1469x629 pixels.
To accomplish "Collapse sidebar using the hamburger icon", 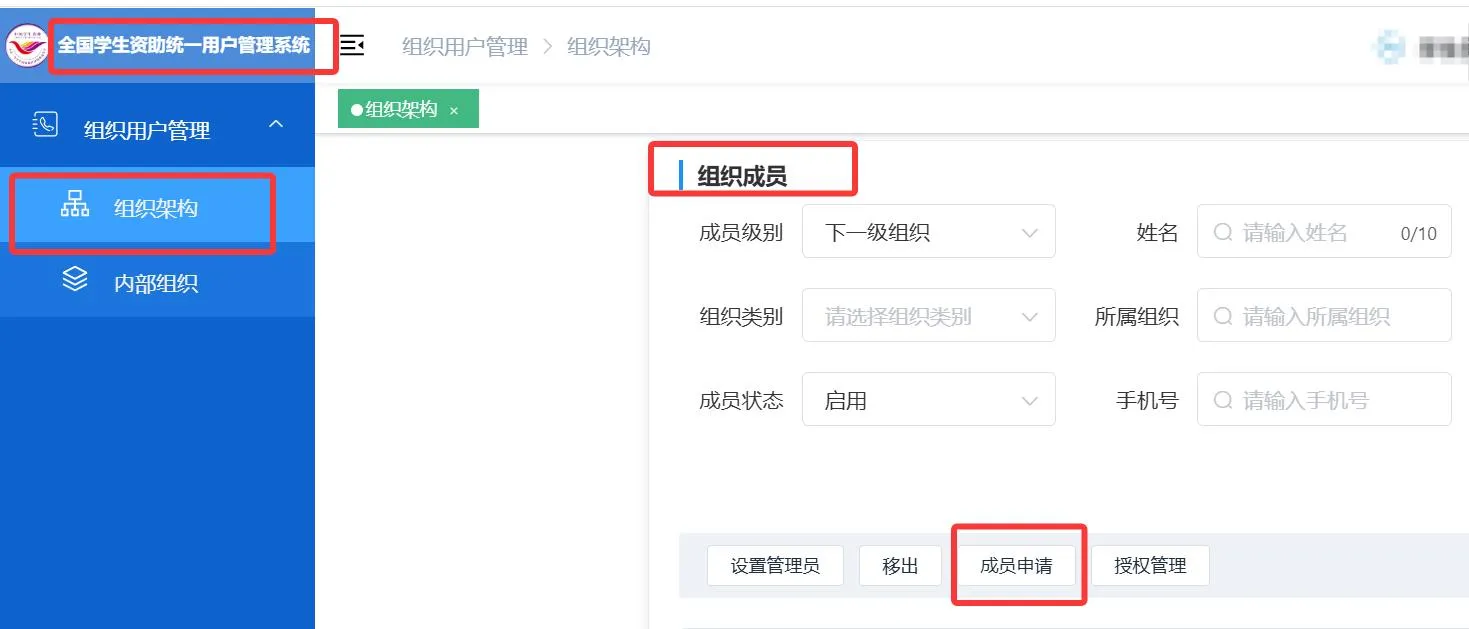I will [x=352, y=45].
